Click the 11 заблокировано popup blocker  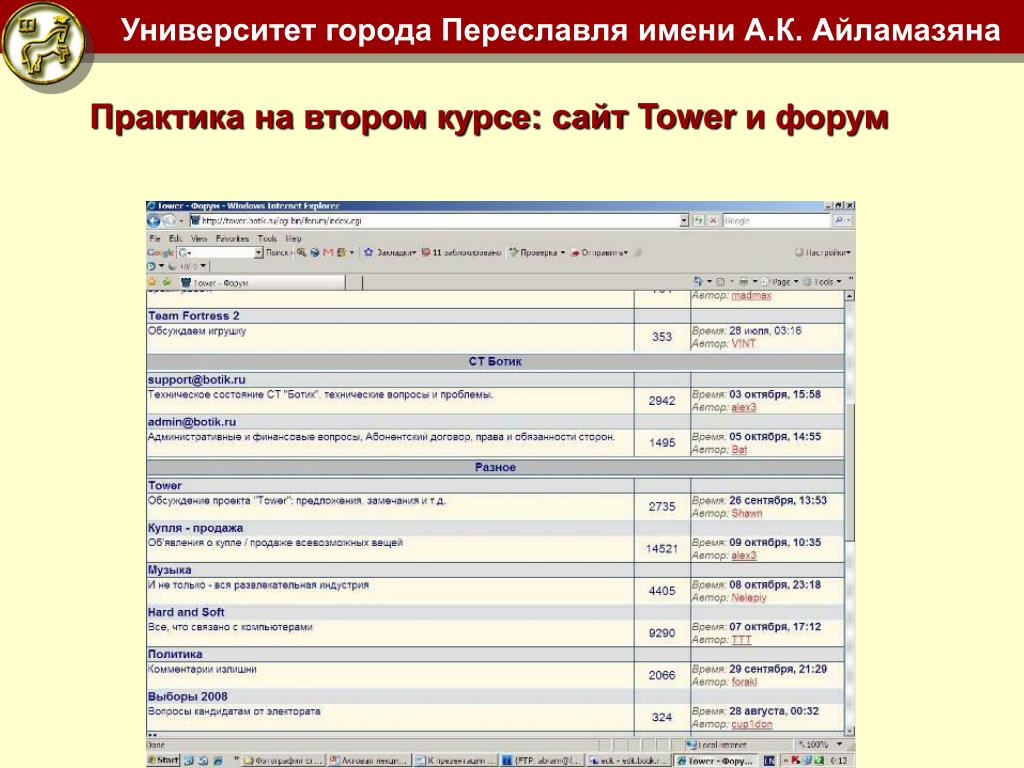tap(462, 252)
